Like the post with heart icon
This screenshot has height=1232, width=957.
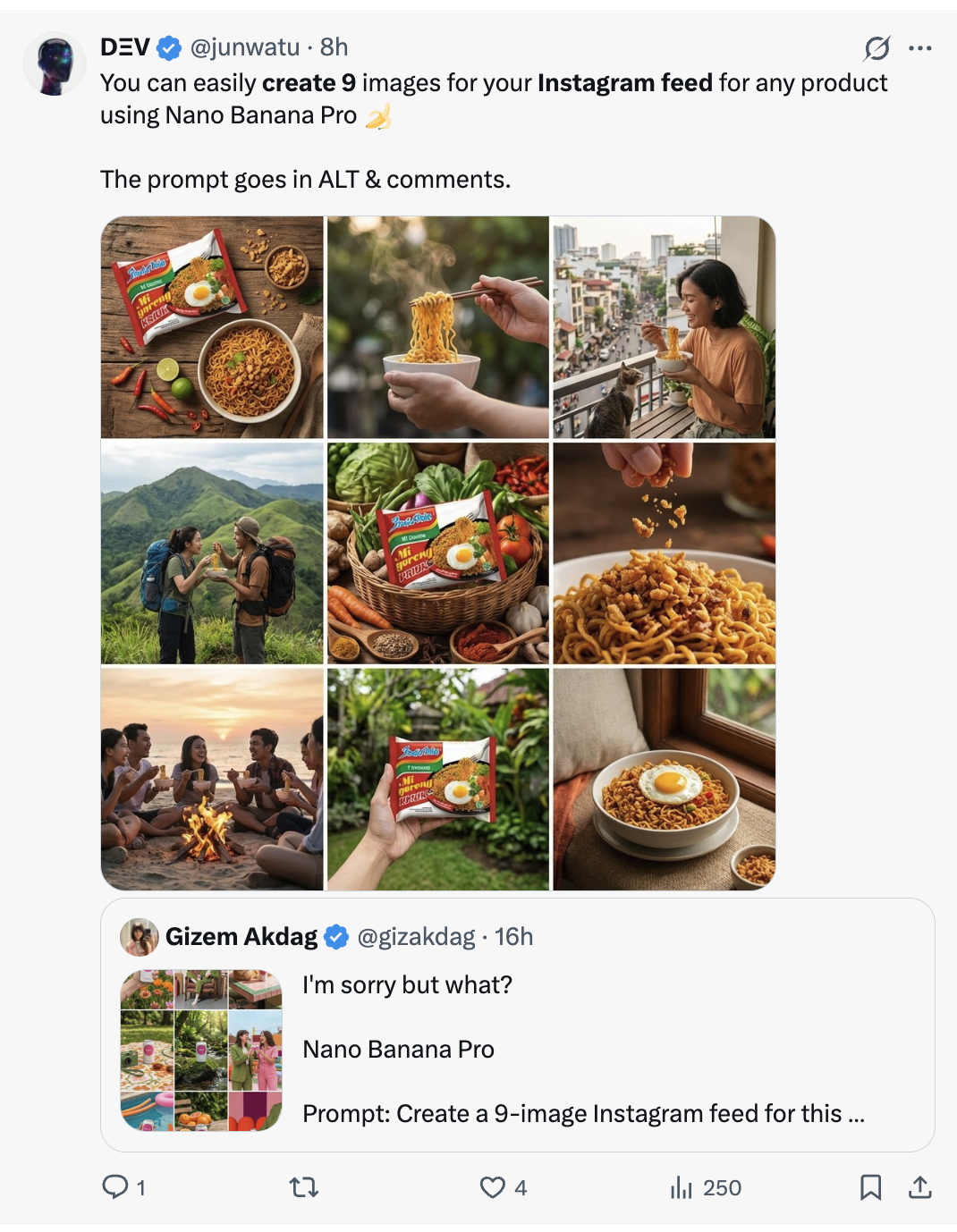[492, 1186]
